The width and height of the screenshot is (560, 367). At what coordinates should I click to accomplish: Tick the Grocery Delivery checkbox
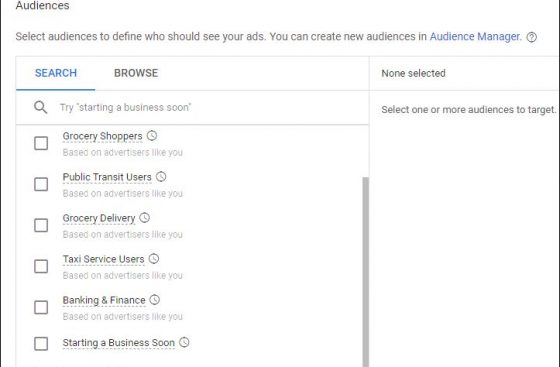[x=41, y=225]
